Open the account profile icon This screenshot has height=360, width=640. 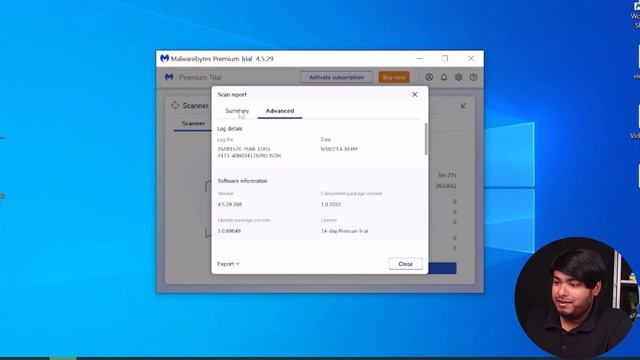click(x=429, y=77)
